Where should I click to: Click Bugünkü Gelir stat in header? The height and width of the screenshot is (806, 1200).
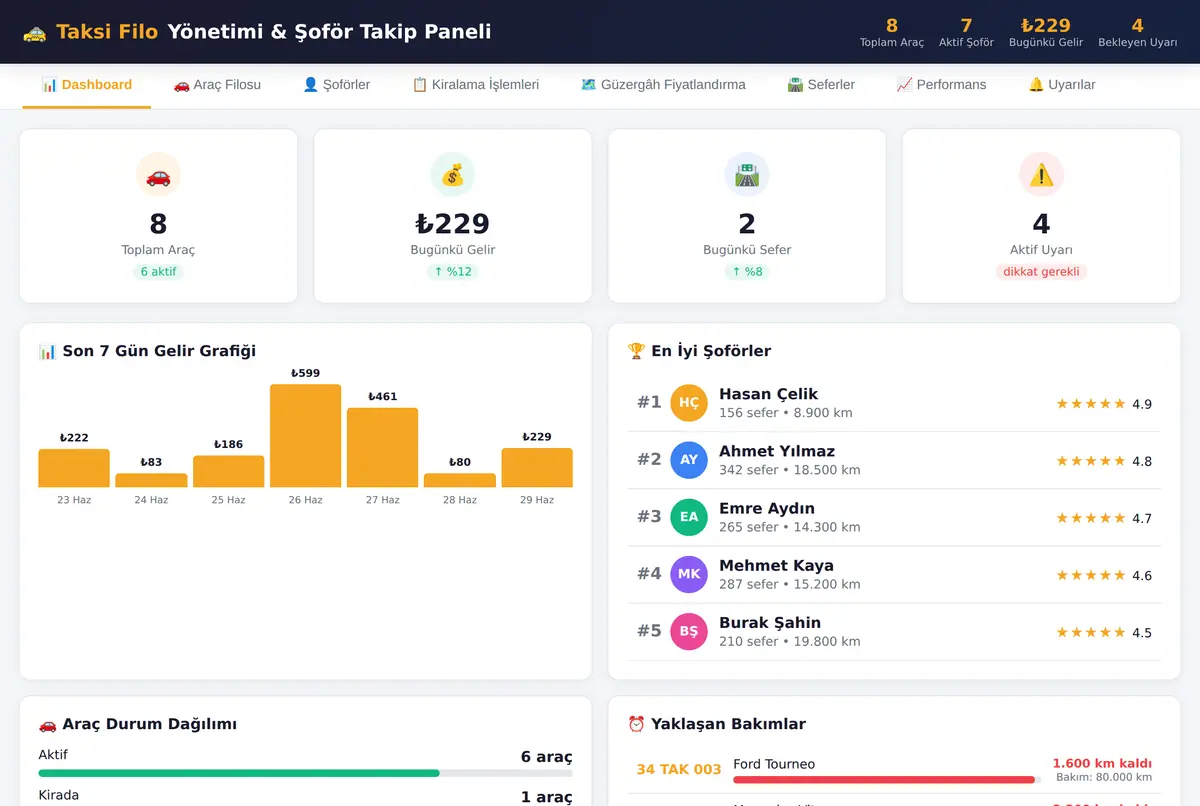point(1046,32)
